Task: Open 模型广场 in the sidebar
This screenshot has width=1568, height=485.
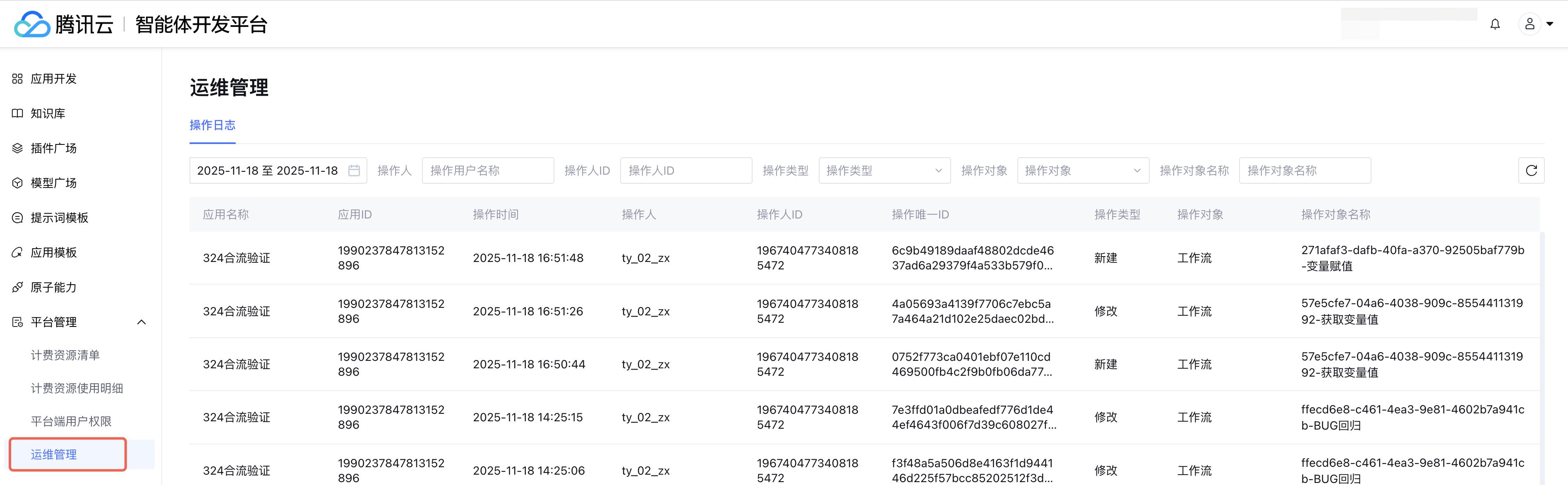Action: pos(53,182)
